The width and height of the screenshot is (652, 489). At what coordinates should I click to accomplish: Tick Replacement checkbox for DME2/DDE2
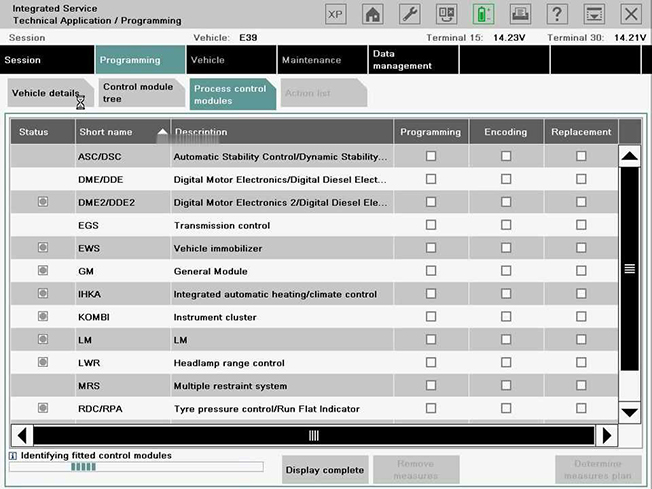[581, 202]
